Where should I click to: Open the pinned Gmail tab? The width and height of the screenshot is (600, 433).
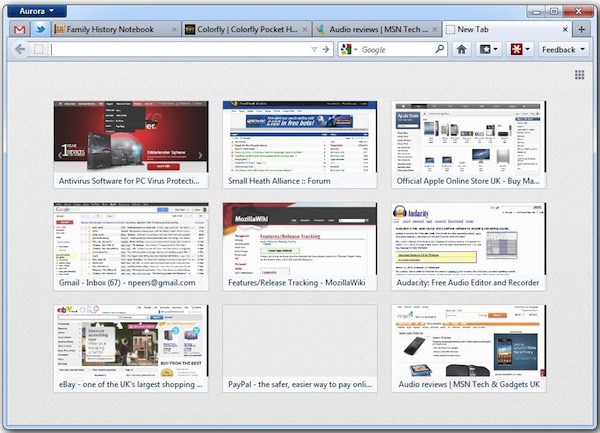point(19,29)
